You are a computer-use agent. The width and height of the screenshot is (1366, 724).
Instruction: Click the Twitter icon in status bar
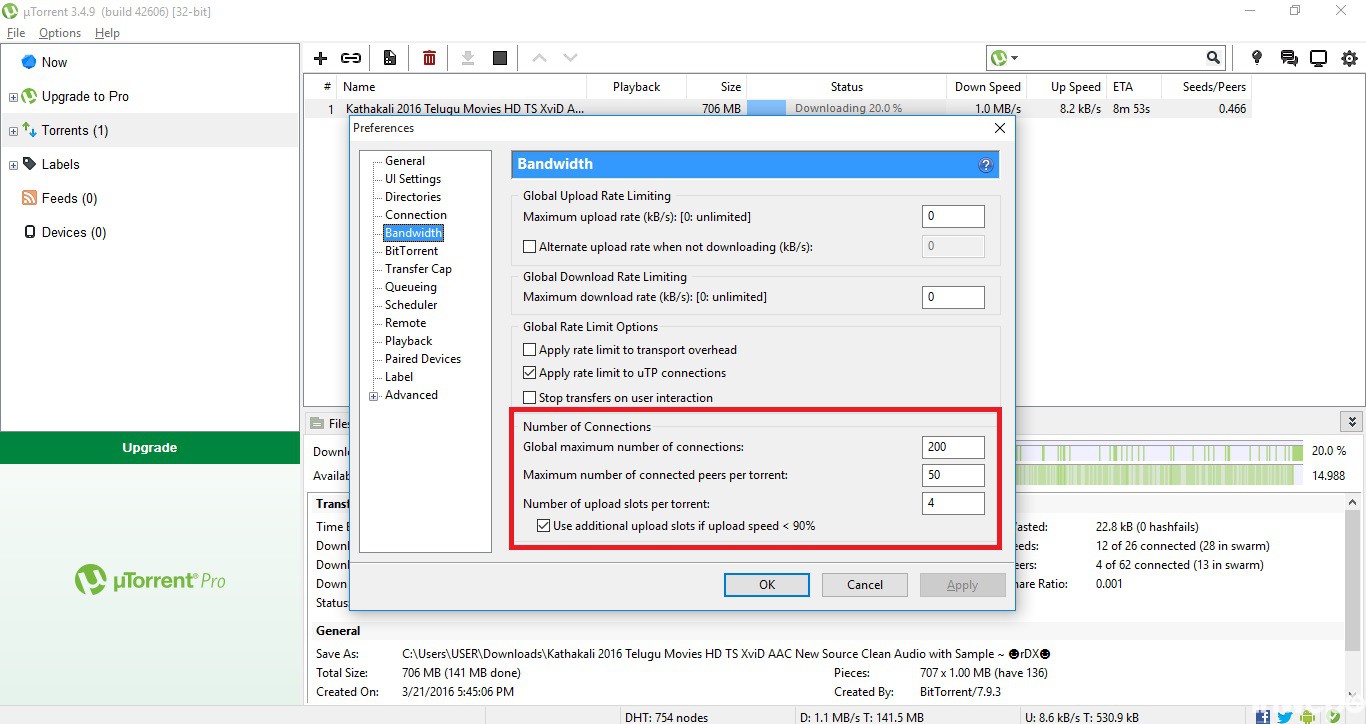1285,716
